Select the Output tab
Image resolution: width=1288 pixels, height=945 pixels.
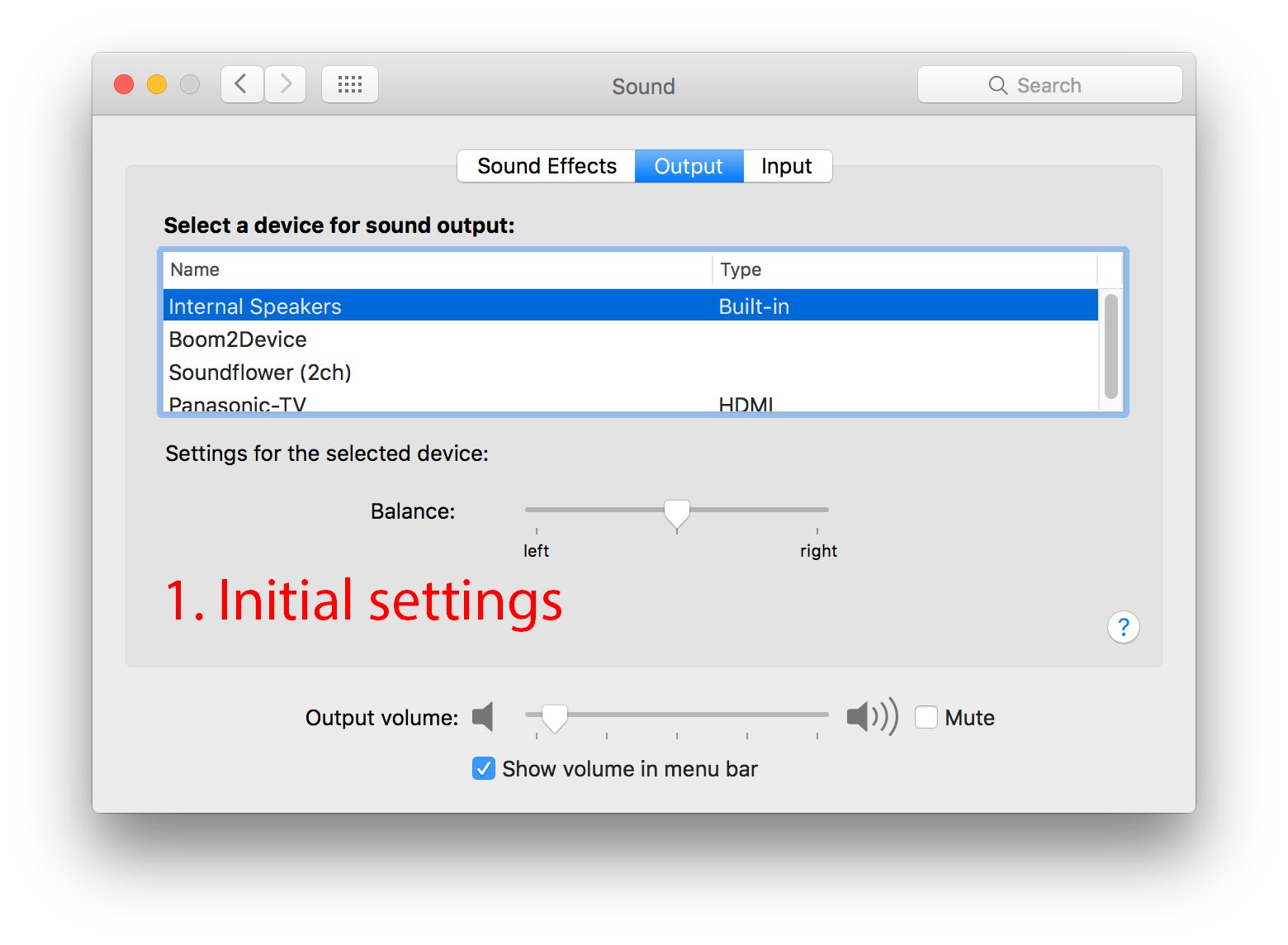pos(689,166)
